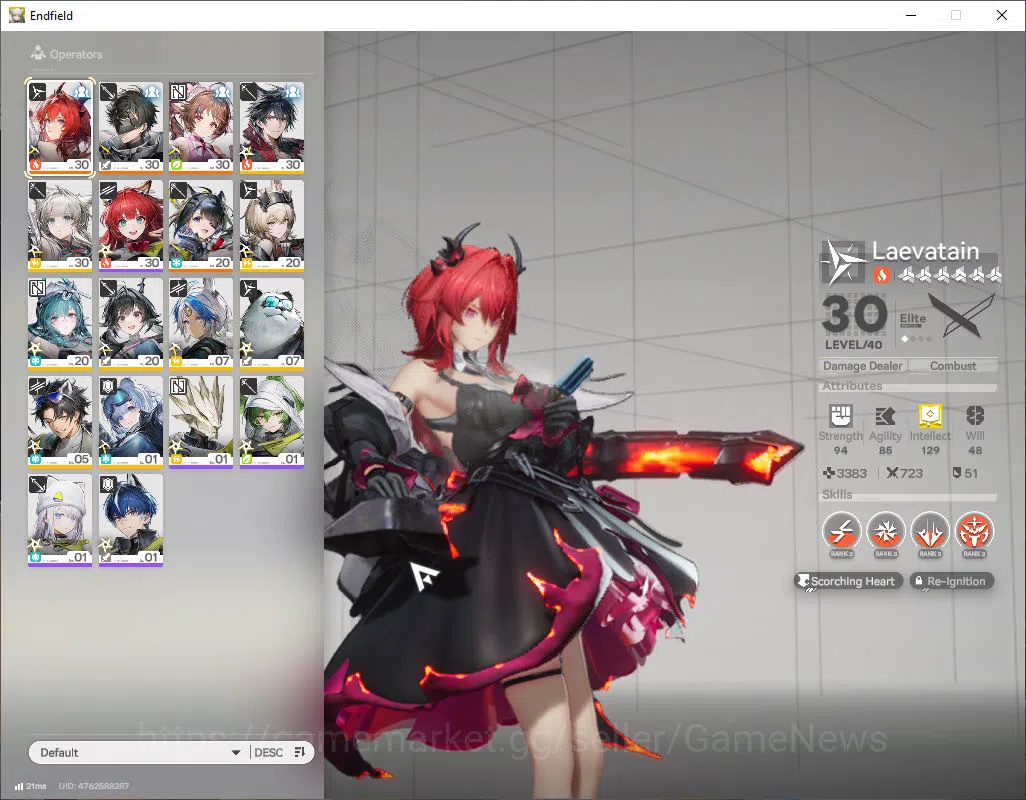1026x800 pixels.
Task: Click the LEVEL/40 label
Action: [853, 345]
